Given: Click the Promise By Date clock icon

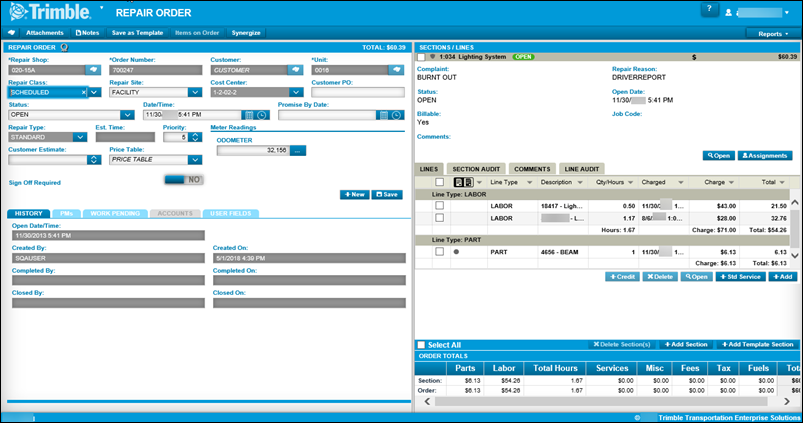Looking at the screenshot, I should coord(396,115).
